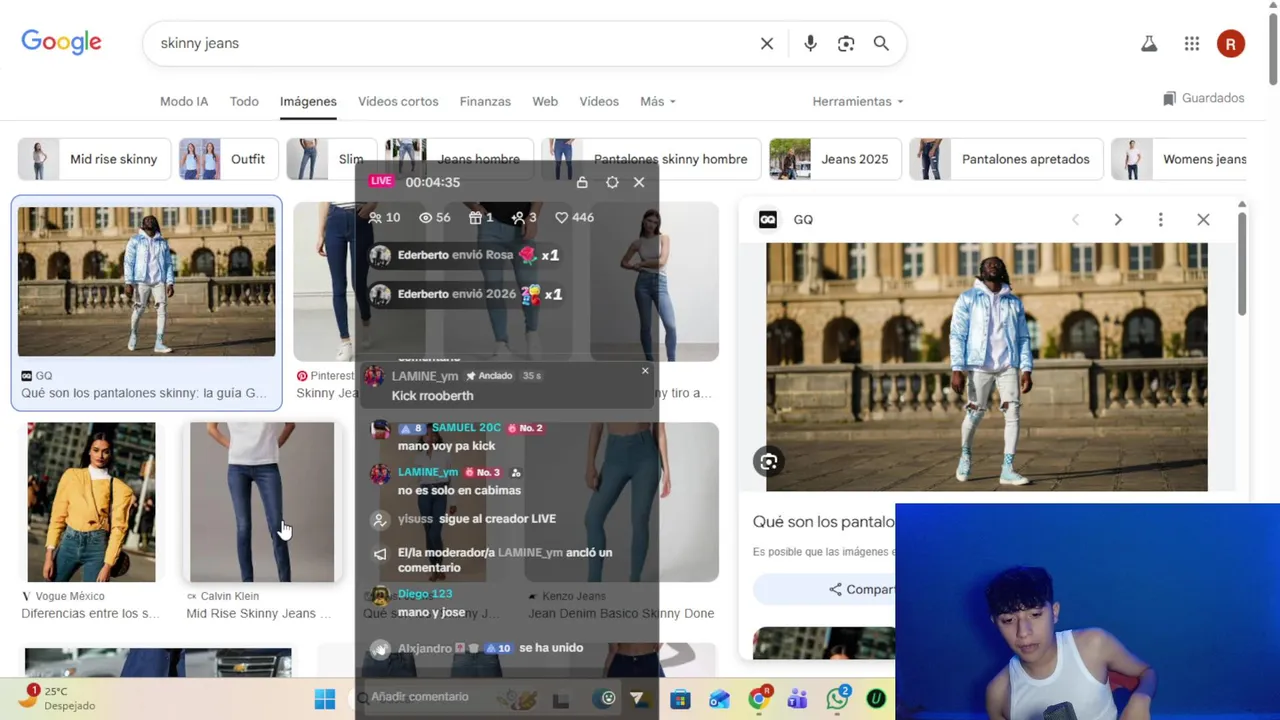This screenshot has width=1280, height=720.
Task: Open the Guardados saved items
Action: click(x=1204, y=98)
